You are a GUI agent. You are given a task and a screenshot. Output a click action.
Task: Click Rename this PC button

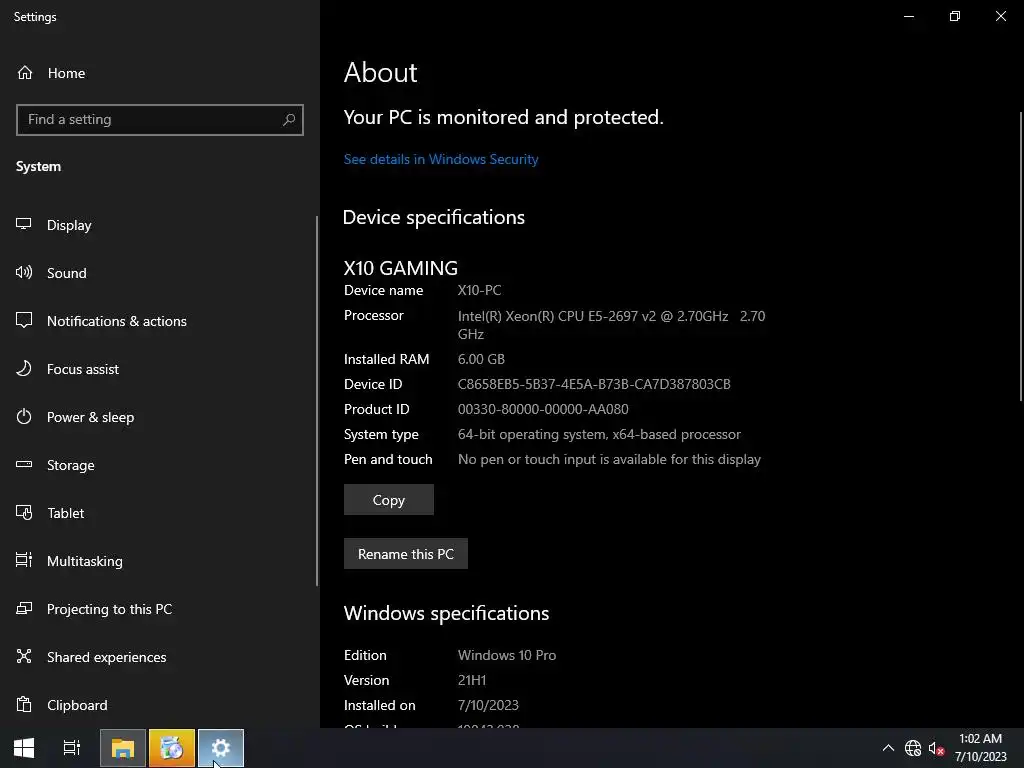click(x=406, y=554)
